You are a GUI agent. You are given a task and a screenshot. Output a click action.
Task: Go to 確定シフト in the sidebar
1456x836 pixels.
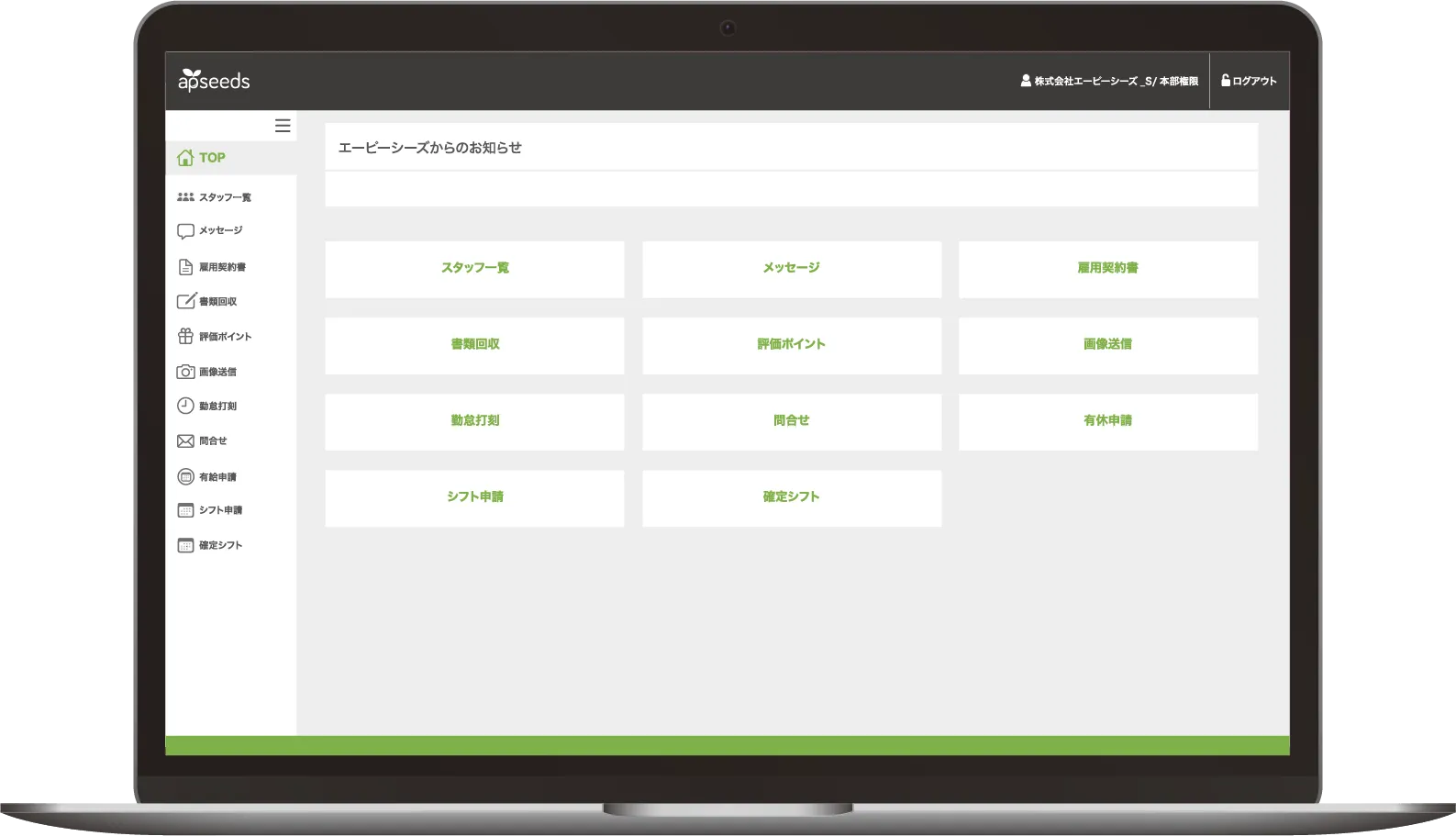click(220, 545)
